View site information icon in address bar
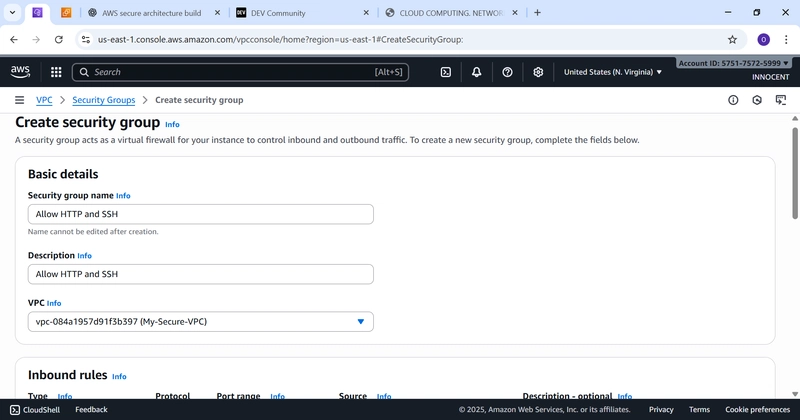The width and height of the screenshot is (800, 420). [x=86, y=39]
